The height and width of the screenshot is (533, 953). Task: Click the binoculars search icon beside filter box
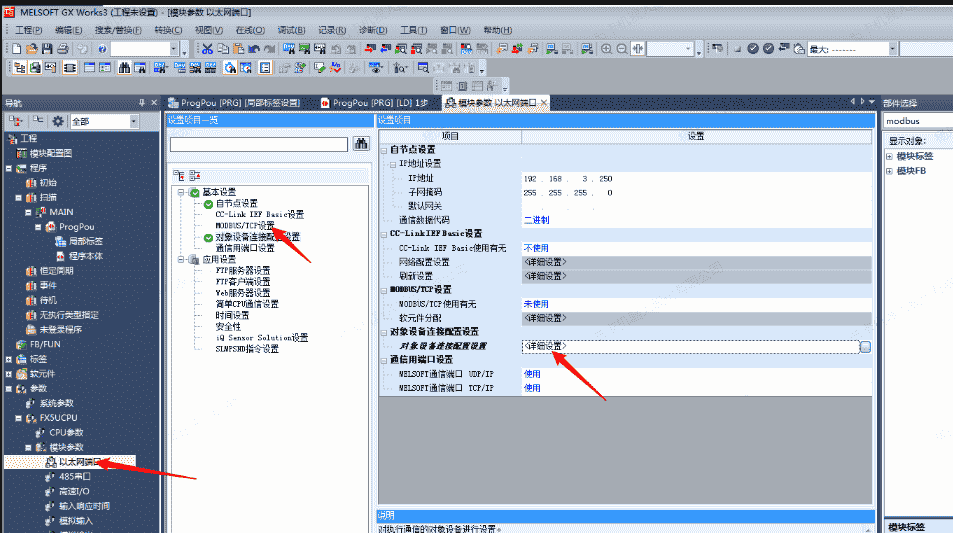pyautogui.click(x=361, y=145)
